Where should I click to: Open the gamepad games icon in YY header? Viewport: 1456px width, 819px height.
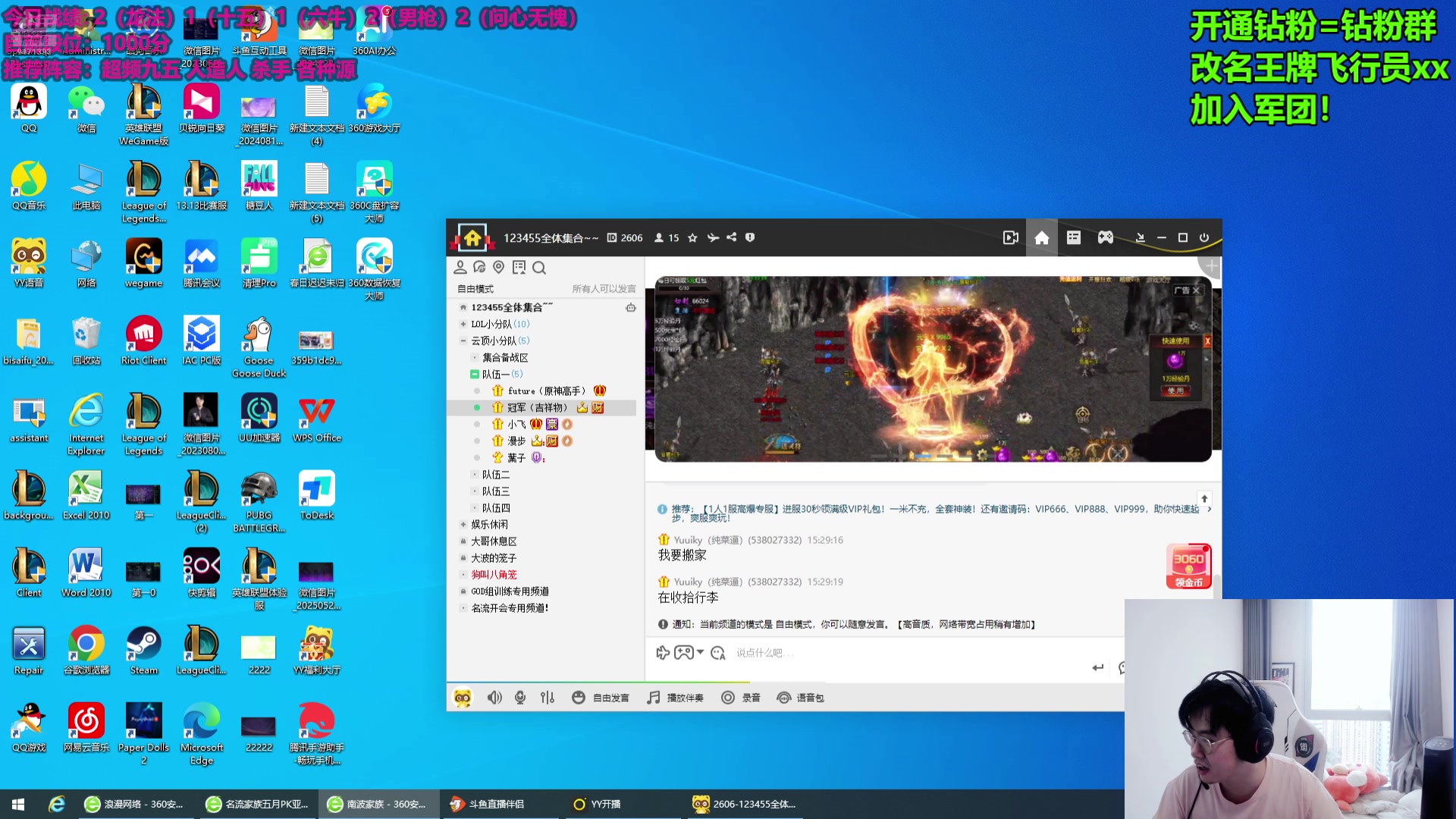pos(1106,238)
